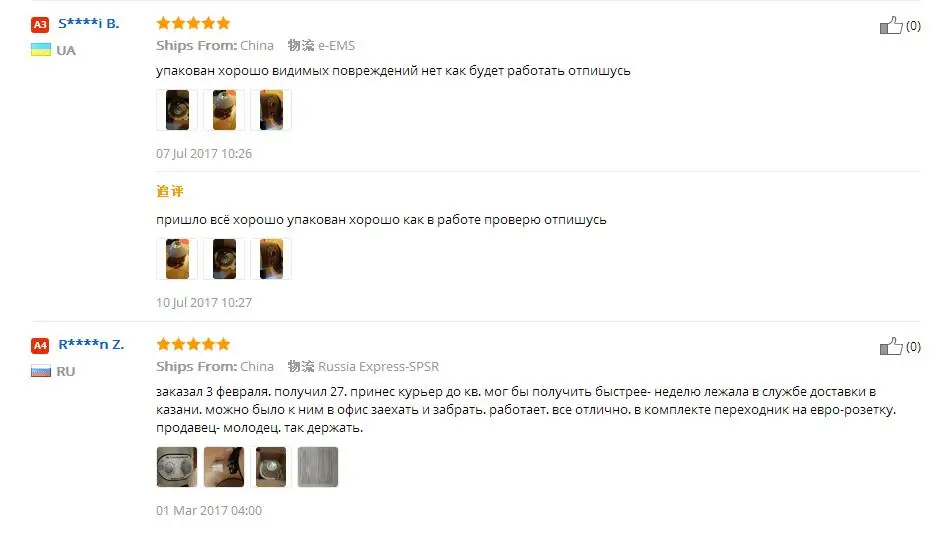Screen dimensions: 950x533
Task: Open reviewer profile S****i B.
Action: pos(88,24)
